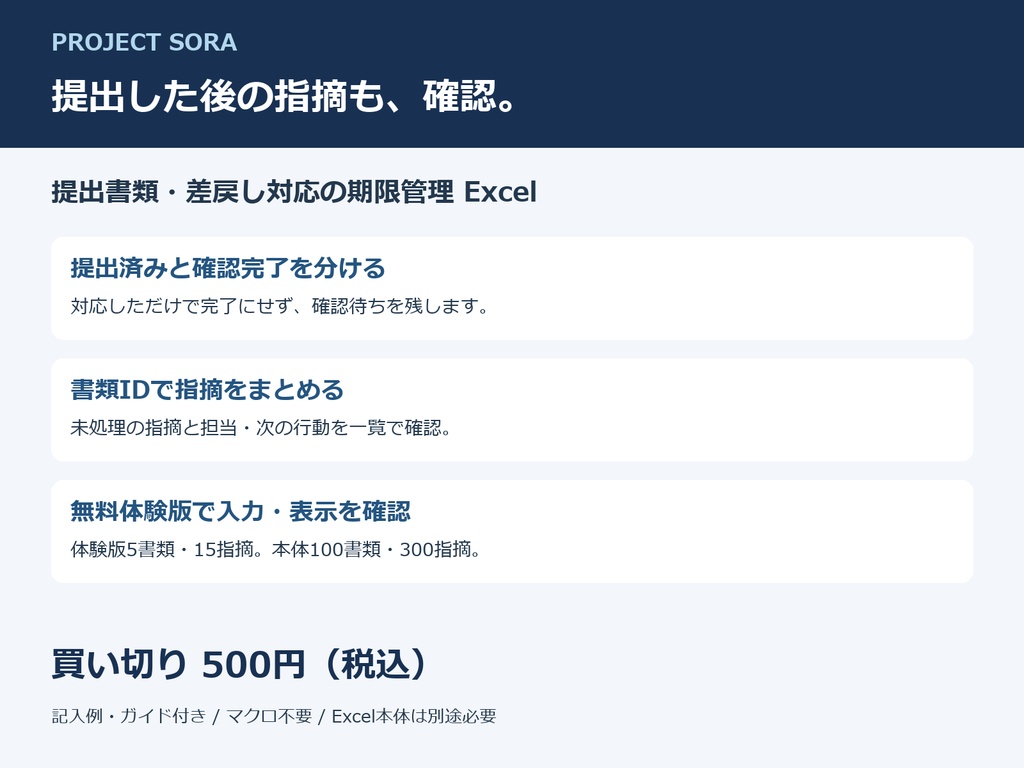Click the PROJECT SORA label
This screenshot has height=768, width=1024.
(144, 42)
